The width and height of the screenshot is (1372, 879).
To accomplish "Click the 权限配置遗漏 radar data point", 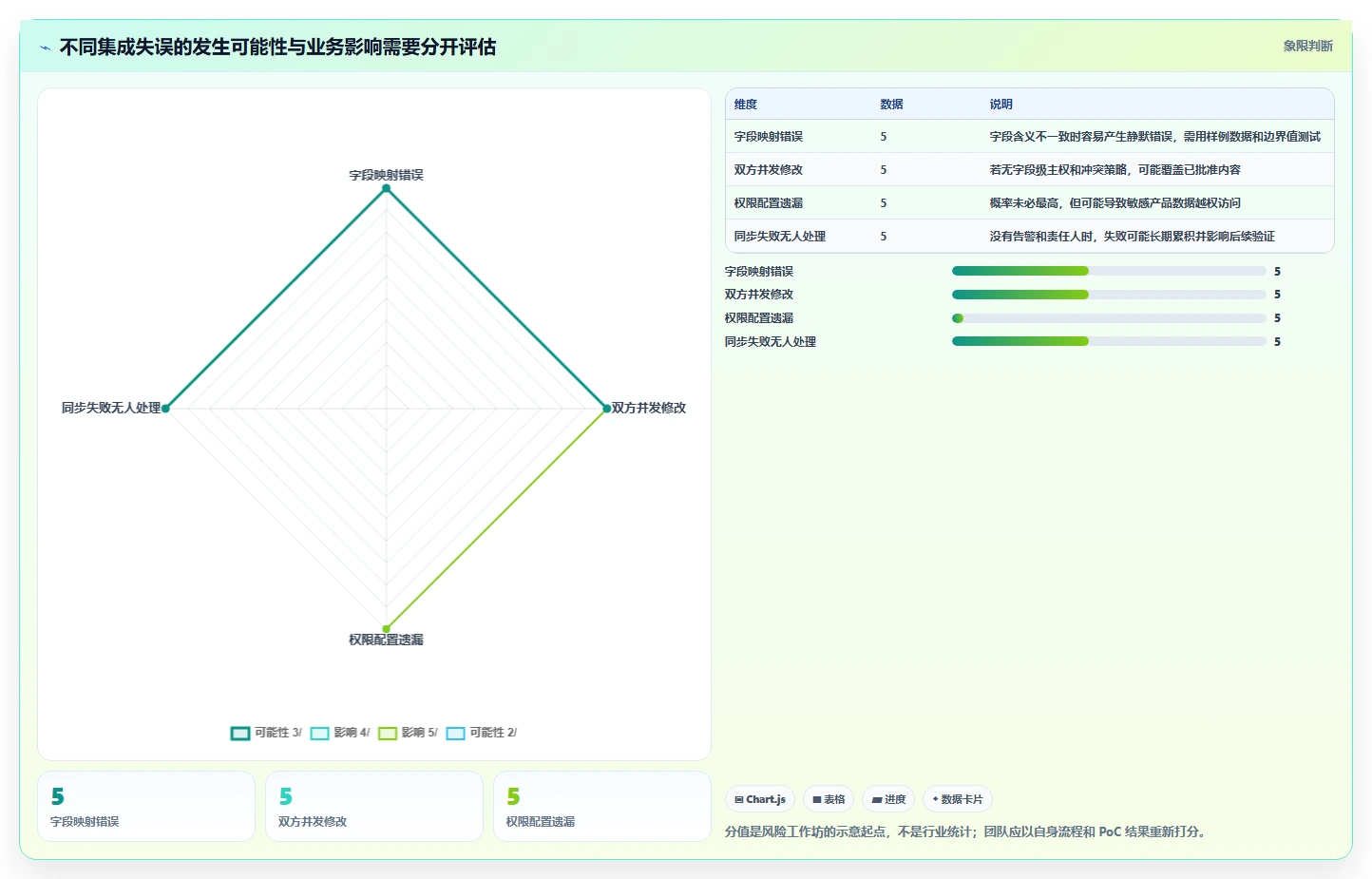I will 386,628.
